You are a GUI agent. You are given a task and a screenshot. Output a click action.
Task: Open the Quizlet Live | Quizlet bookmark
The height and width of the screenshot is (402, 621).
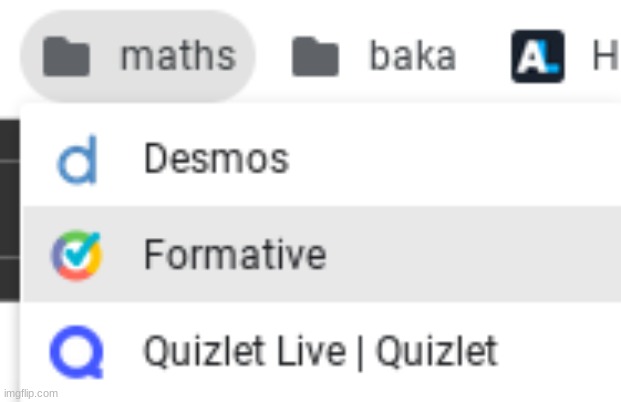(x=320, y=351)
